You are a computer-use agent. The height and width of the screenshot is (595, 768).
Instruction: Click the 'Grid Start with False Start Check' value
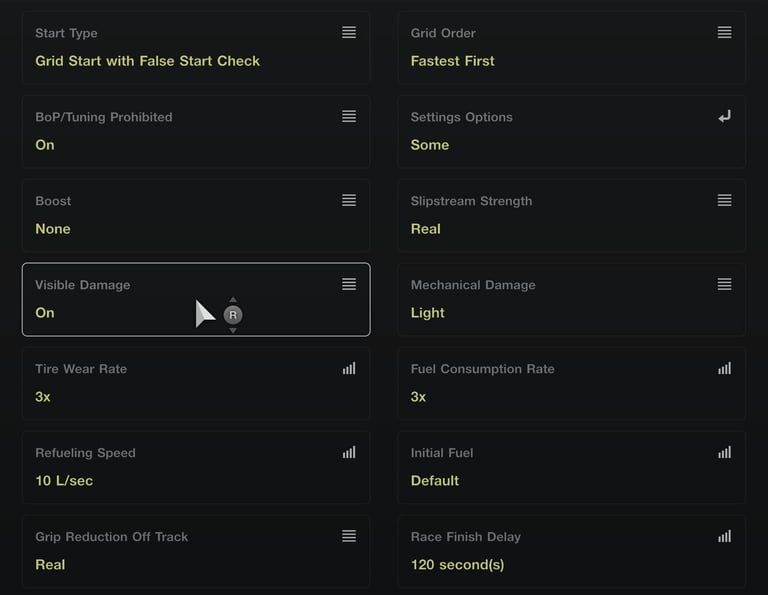click(x=147, y=61)
